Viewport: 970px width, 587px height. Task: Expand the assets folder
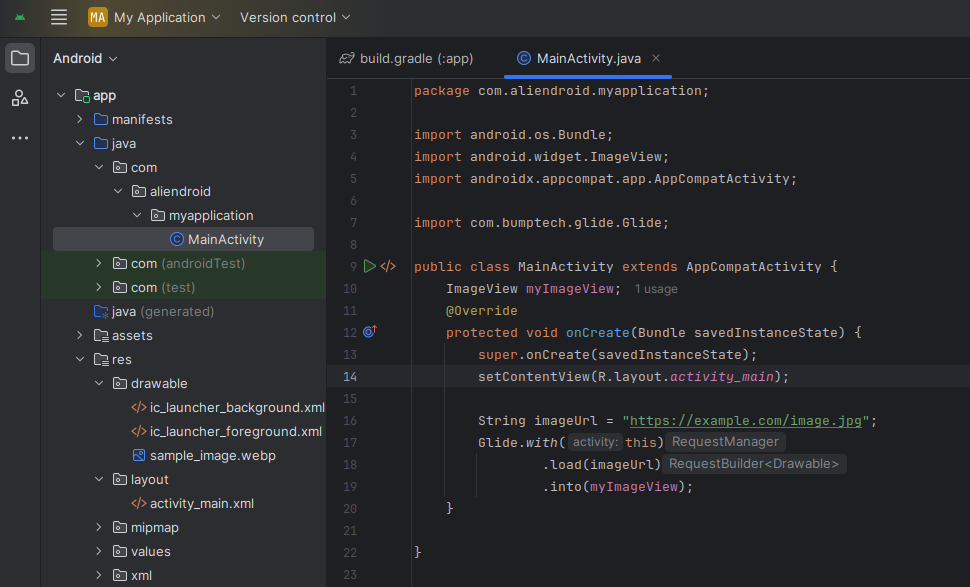80,335
